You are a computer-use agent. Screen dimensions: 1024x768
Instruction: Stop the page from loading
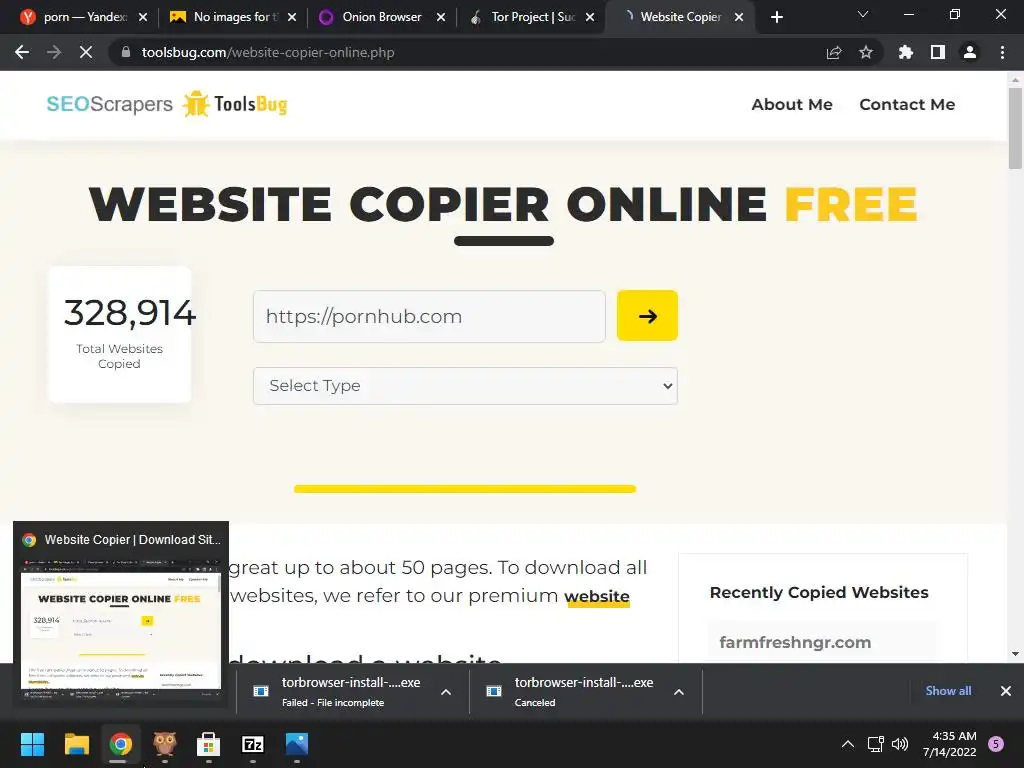(86, 52)
